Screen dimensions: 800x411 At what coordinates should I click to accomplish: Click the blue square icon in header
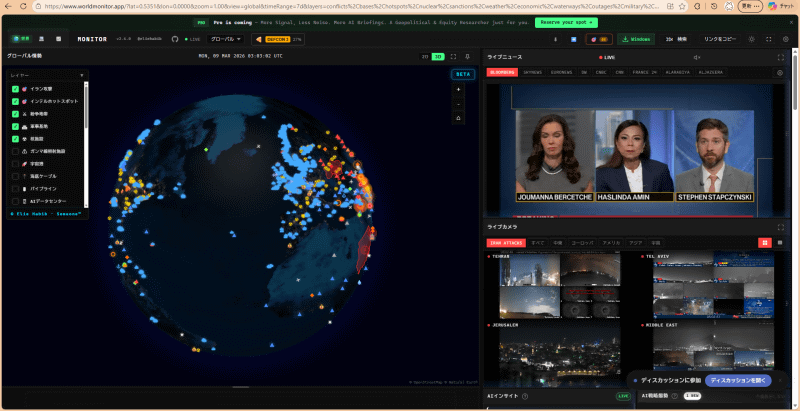(573, 39)
